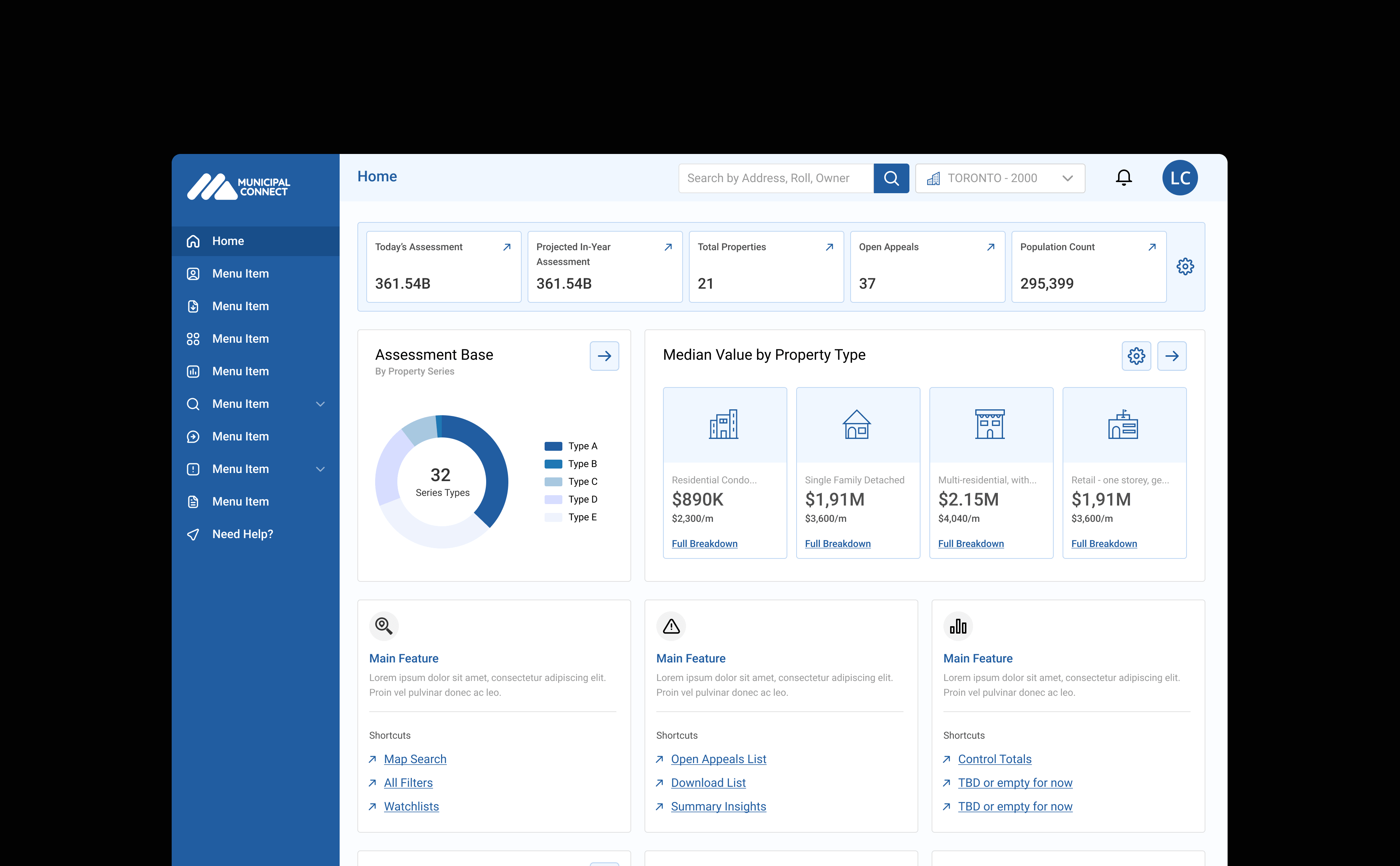
Task: Open the Summary Insights shortcut
Action: [718, 806]
